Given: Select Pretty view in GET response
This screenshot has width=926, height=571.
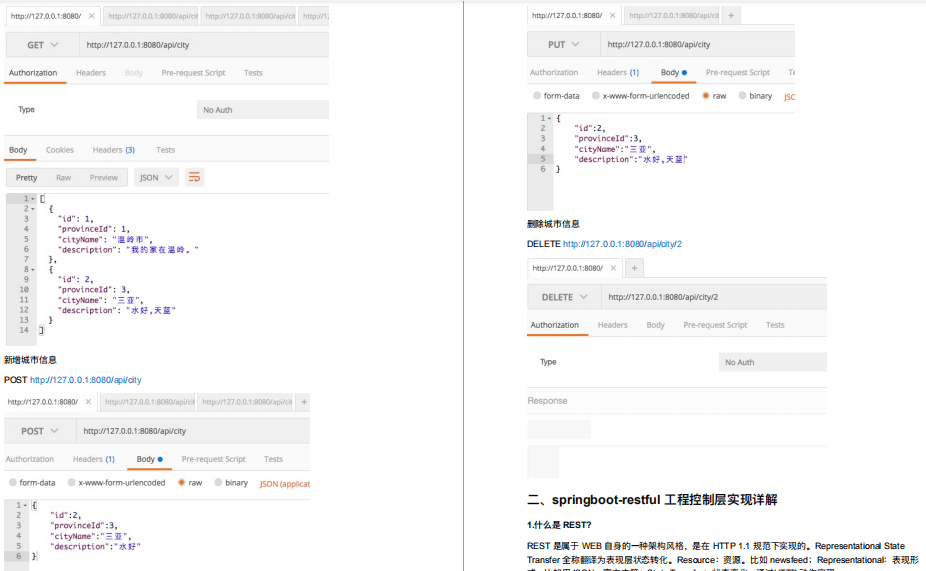Looking at the screenshot, I should [x=27, y=177].
